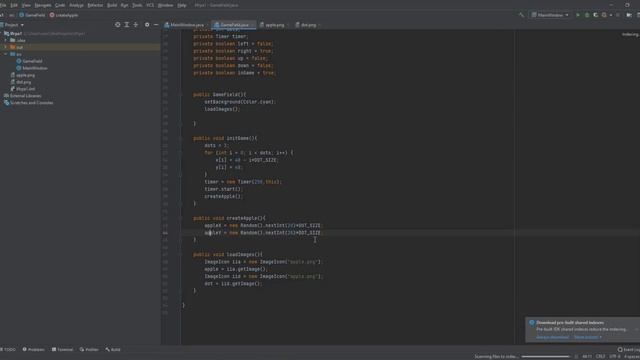Click the Debug bug icon
Viewport: 640px width, 360px height.
587,15
